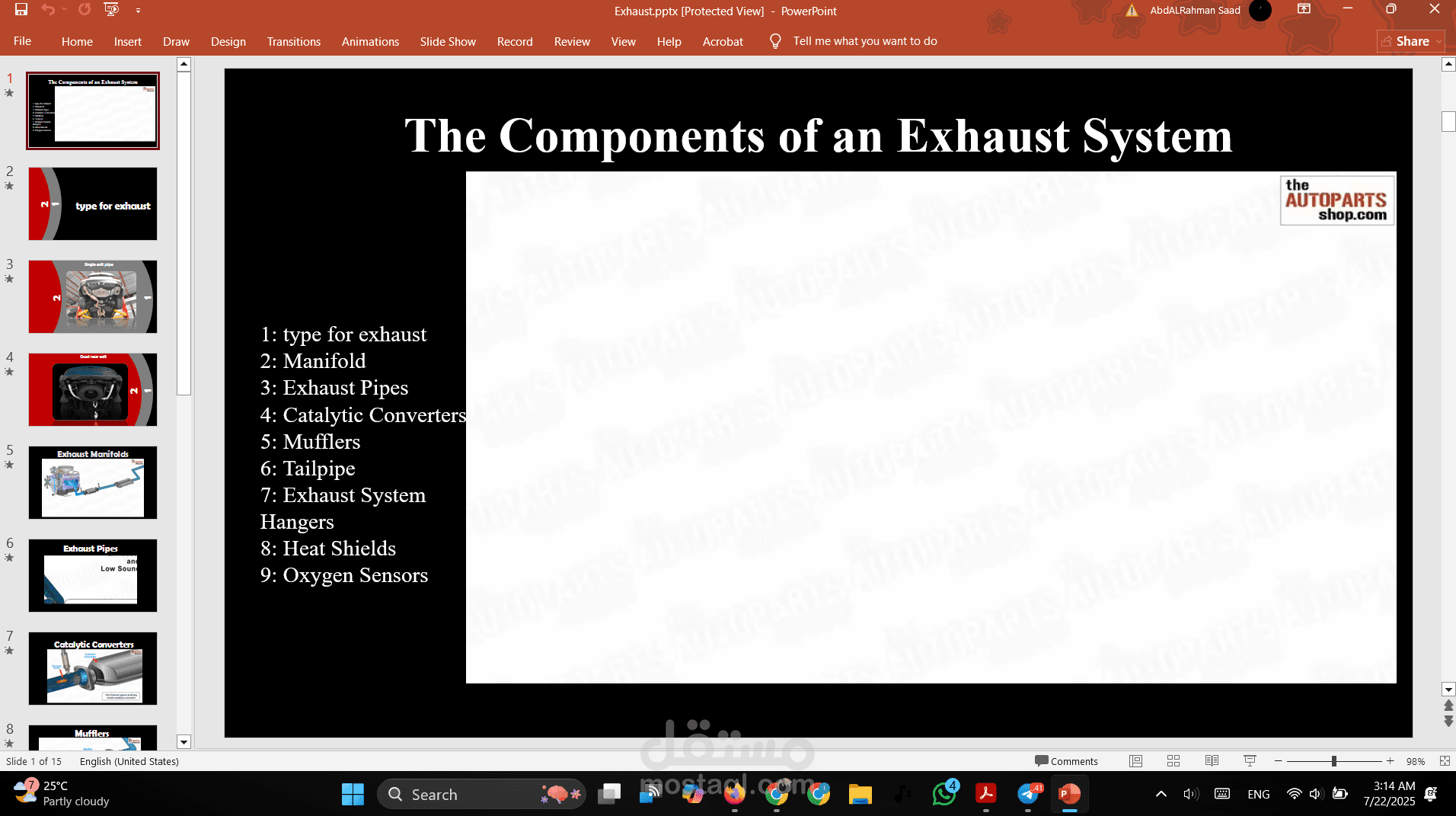Expand the Undo history dropdown arrow

[64, 10]
